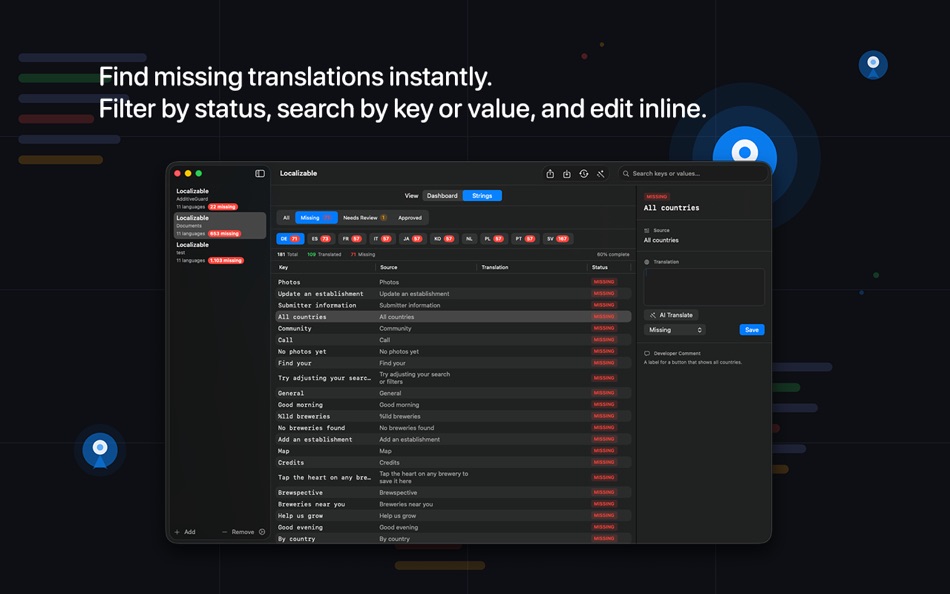The image size is (950, 594).
Task: Click the magnifier icon in search field
Action: 626,174
